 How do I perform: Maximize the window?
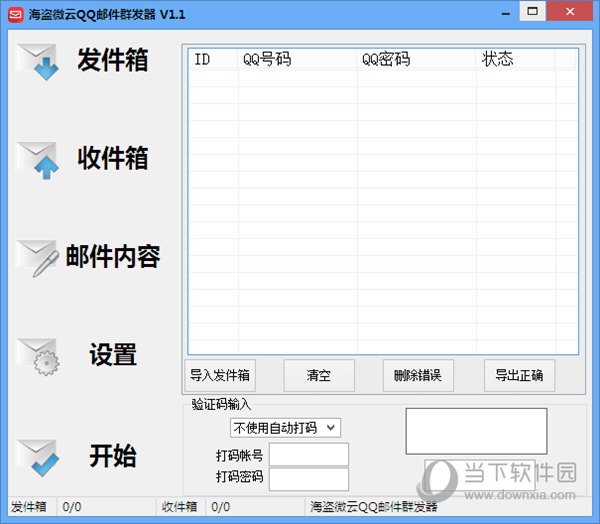532,11
